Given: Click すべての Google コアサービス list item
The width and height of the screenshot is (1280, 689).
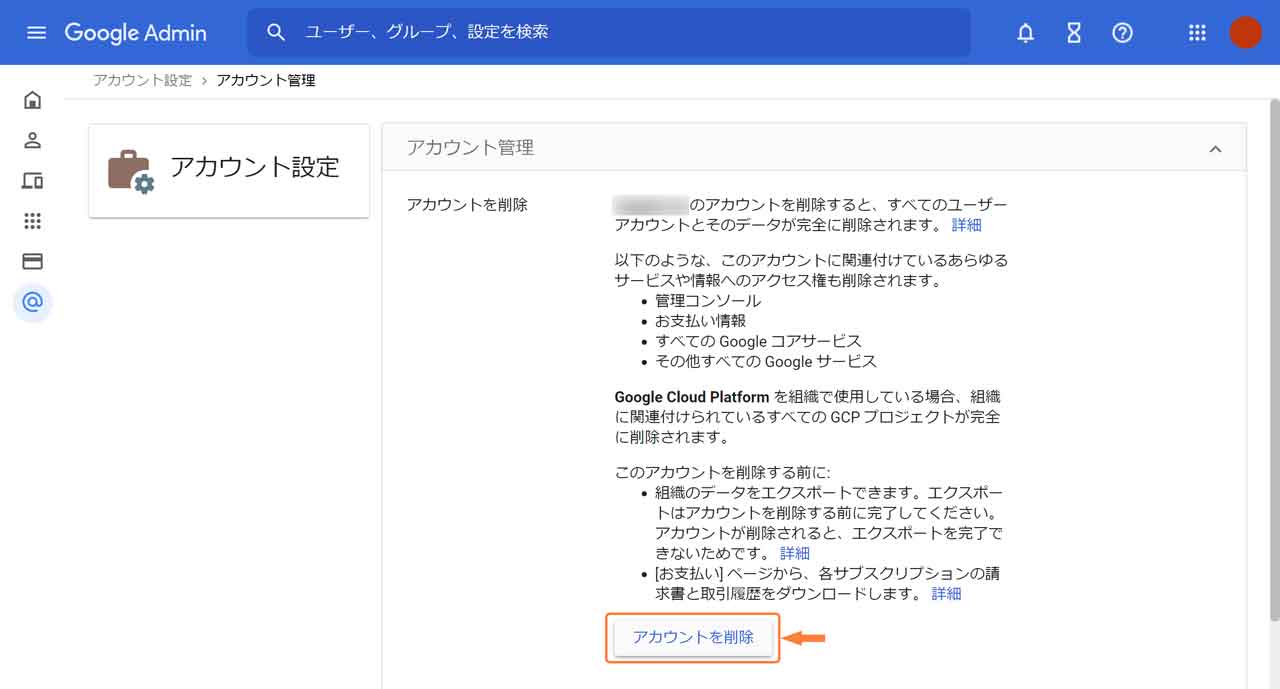Looking at the screenshot, I should click(758, 341).
